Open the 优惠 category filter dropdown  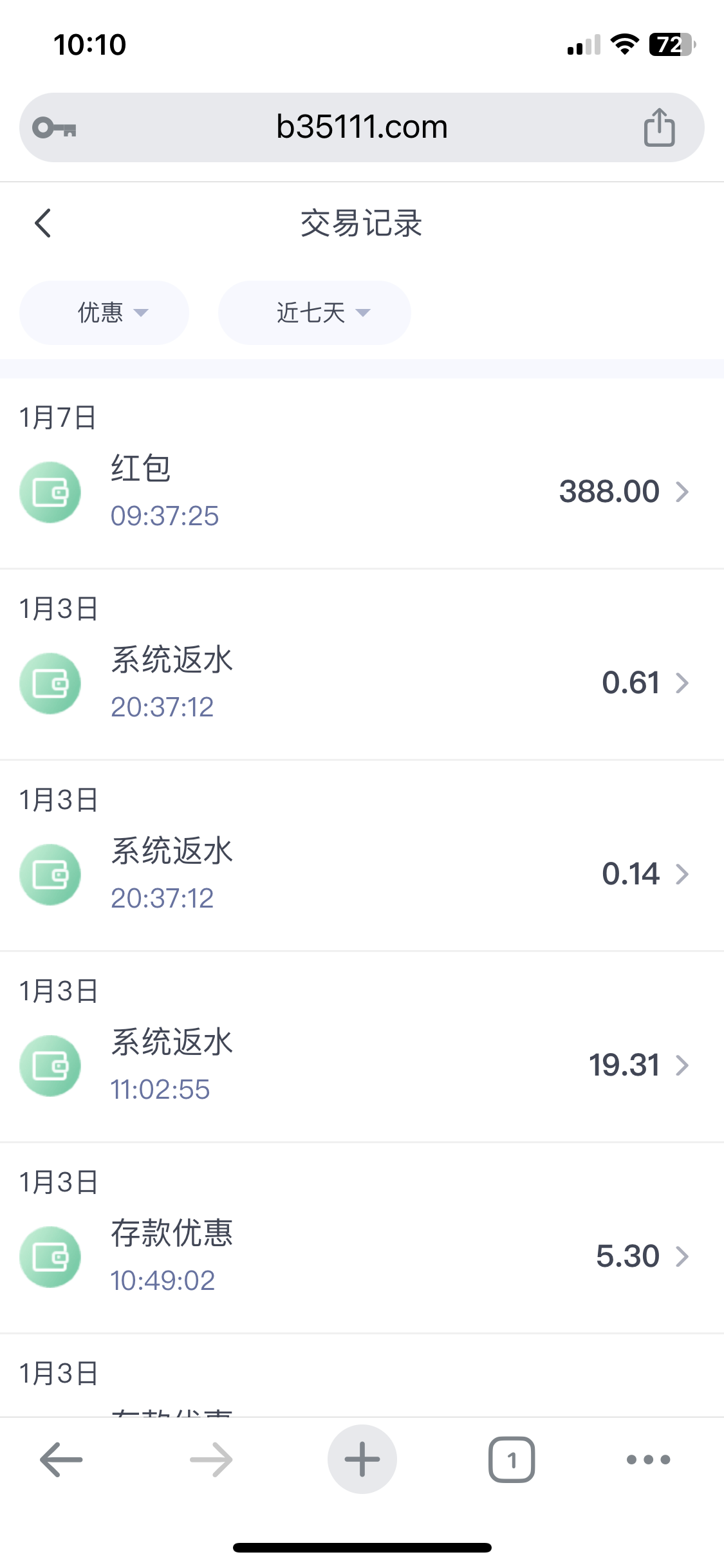pyautogui.click(x=104, y=313)
